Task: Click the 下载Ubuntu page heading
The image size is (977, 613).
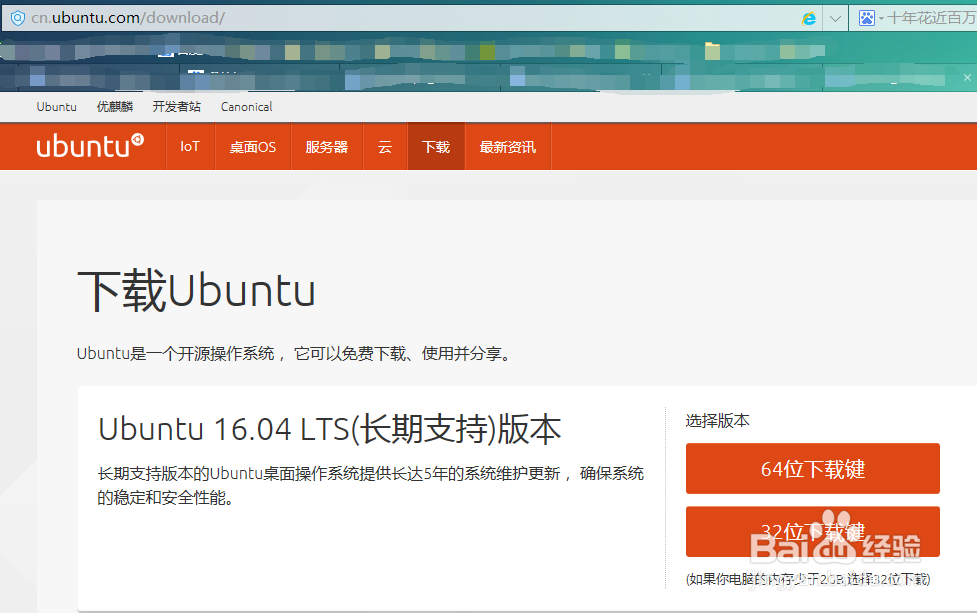Action: point(196,291)
